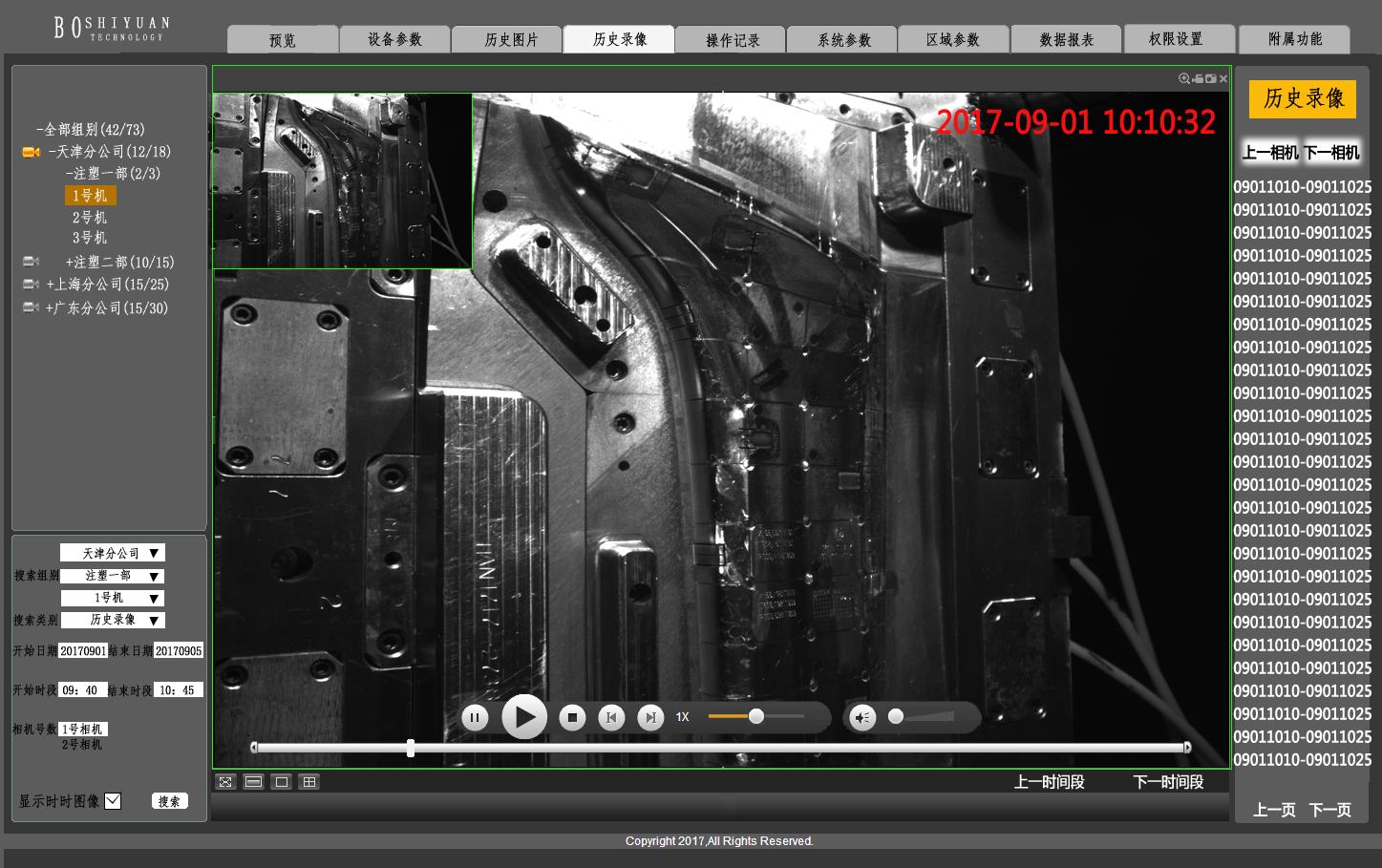
Task: Switch to the 历史图片 tab
Action: coord(510,39)
